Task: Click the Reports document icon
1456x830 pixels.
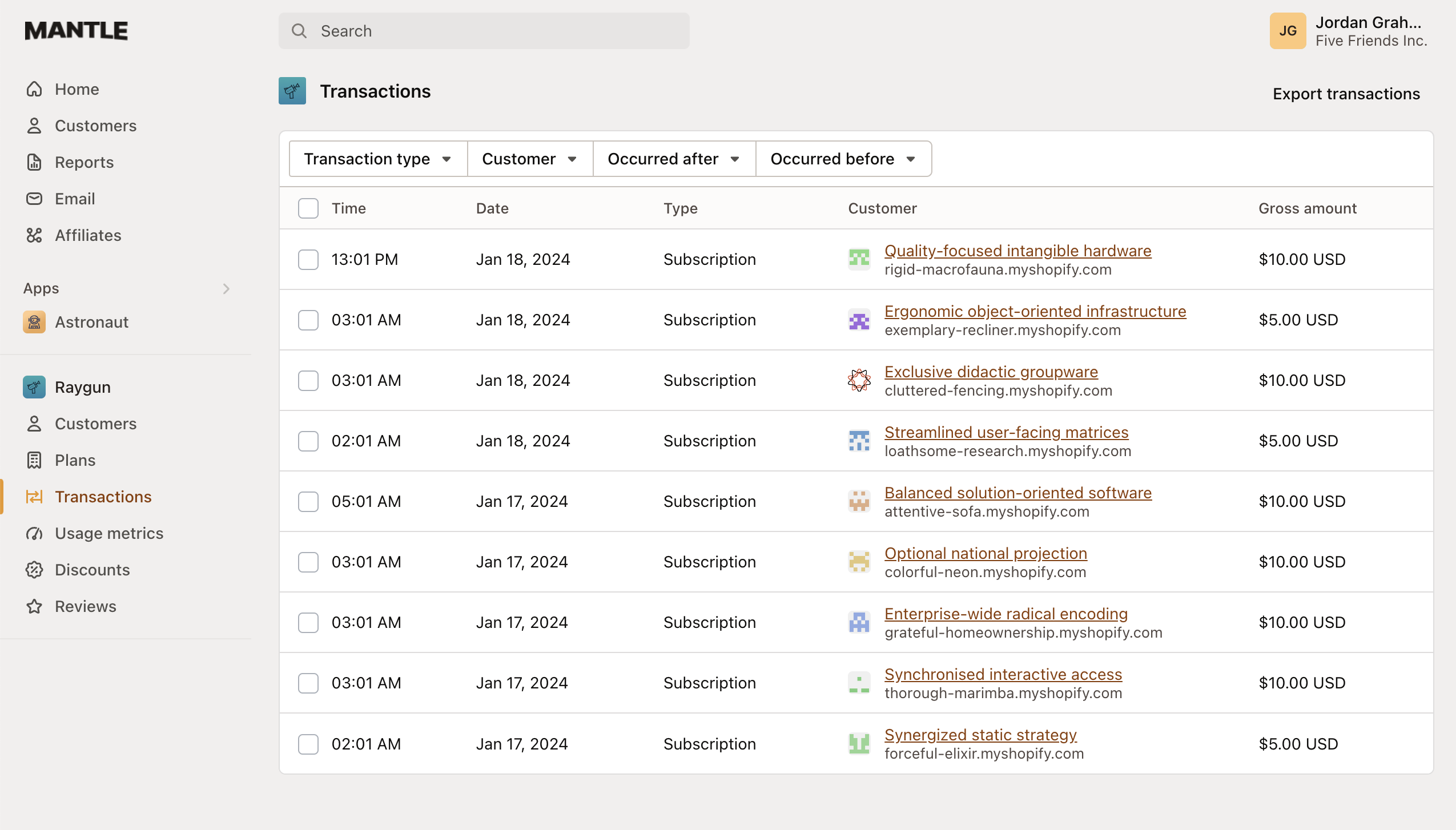Action: point(34,162)
